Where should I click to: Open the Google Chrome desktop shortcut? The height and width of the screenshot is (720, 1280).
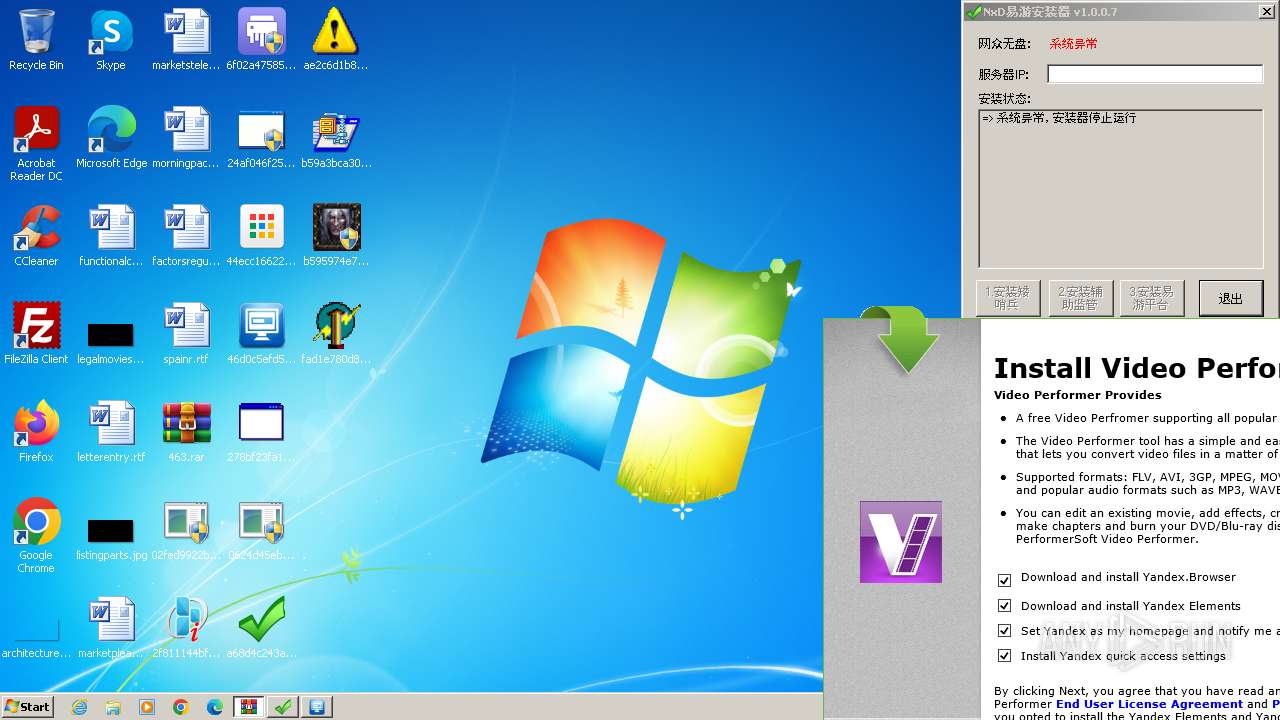pos(36,536)
